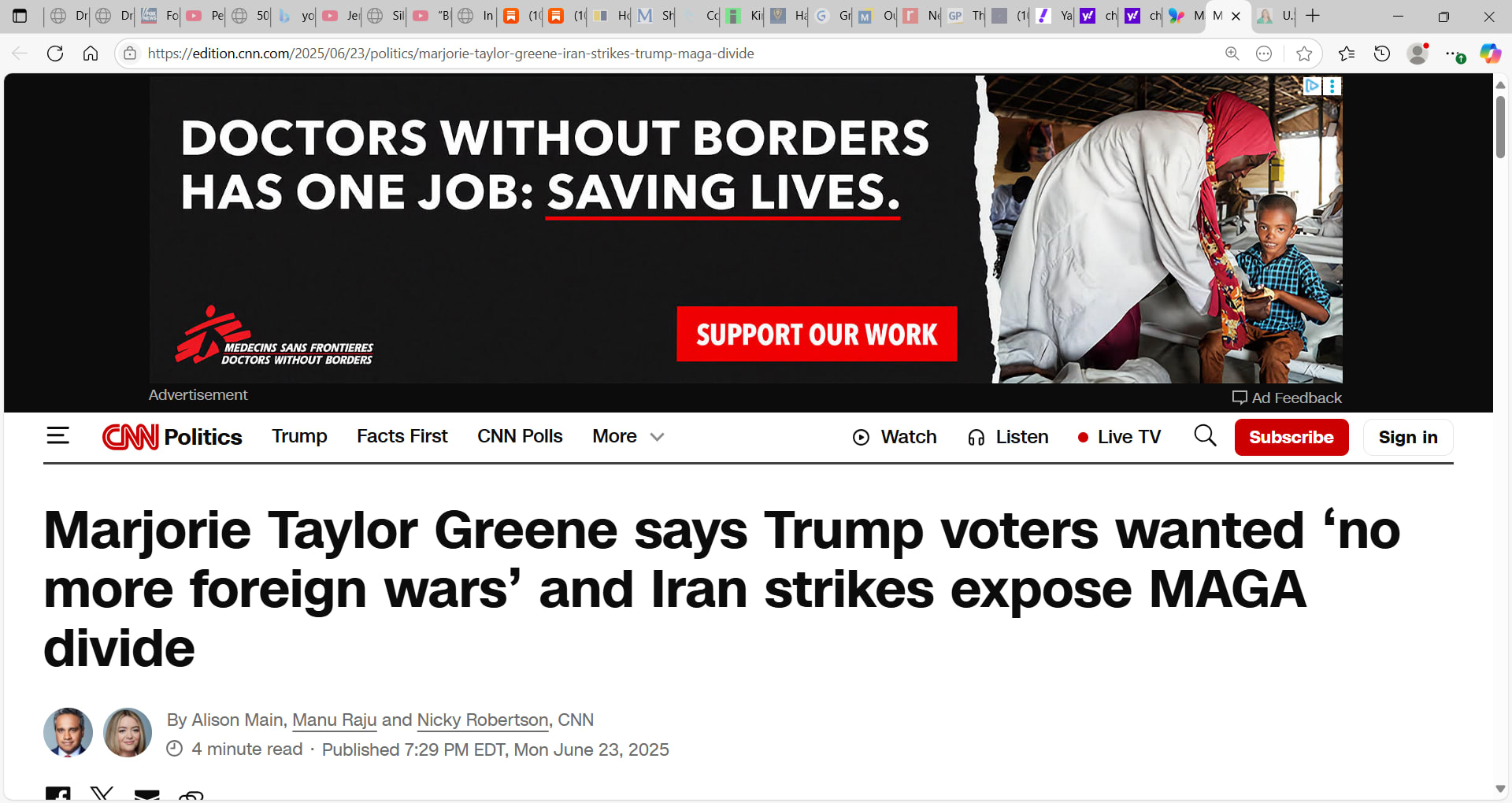
Task: Click the Sign in button
Action: pos(1408,437)
